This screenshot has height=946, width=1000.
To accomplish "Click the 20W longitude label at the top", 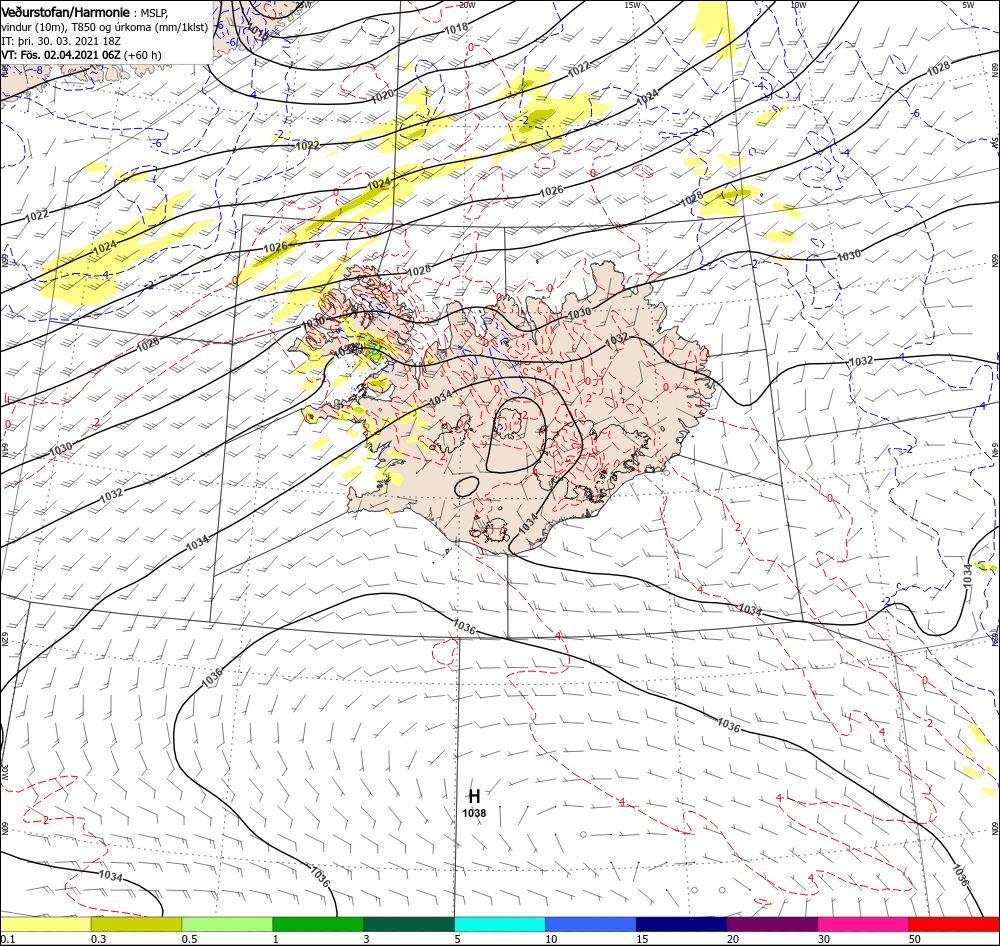I will (x=467, y=5).
